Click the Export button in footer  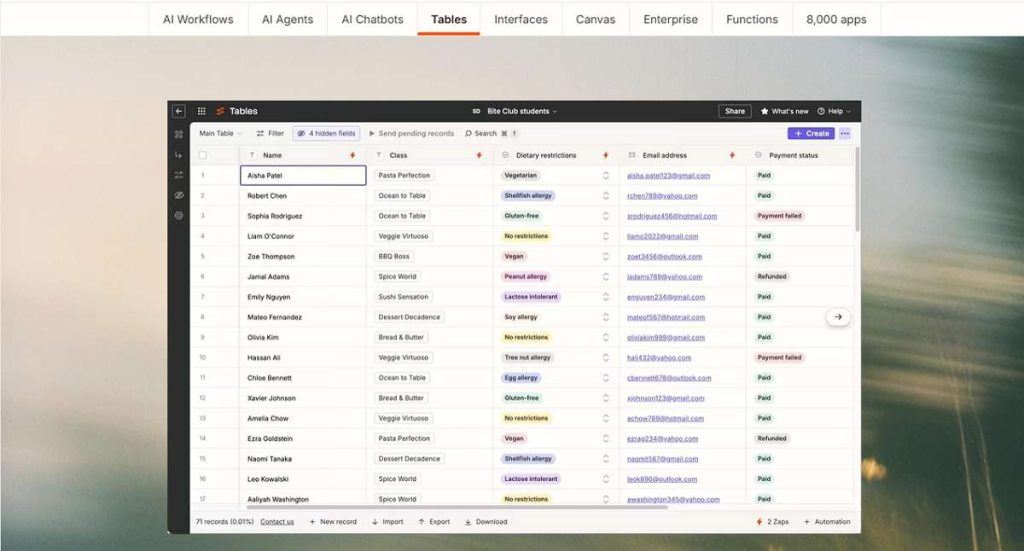434,522
